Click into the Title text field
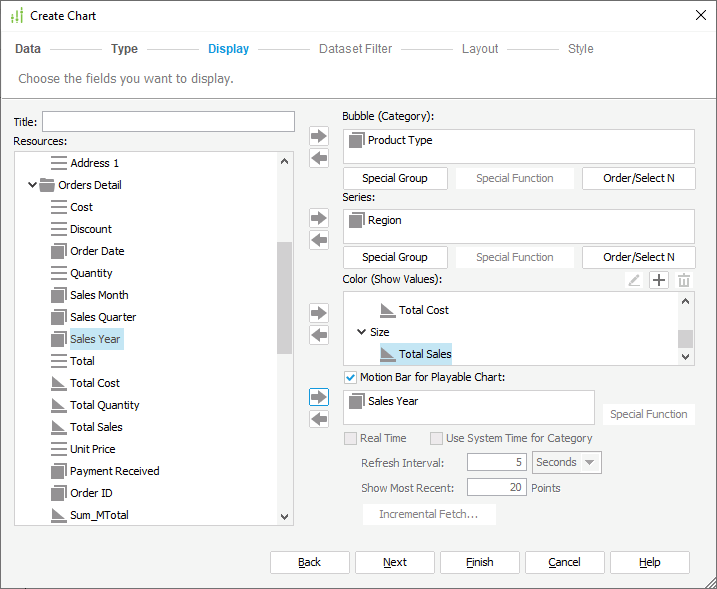The image size is (717, 589). point(168,121)
